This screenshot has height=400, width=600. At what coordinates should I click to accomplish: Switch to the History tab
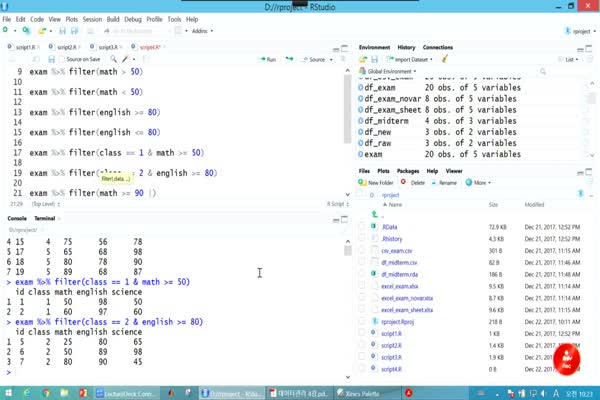pyautogui.click(x=407, y=47)
